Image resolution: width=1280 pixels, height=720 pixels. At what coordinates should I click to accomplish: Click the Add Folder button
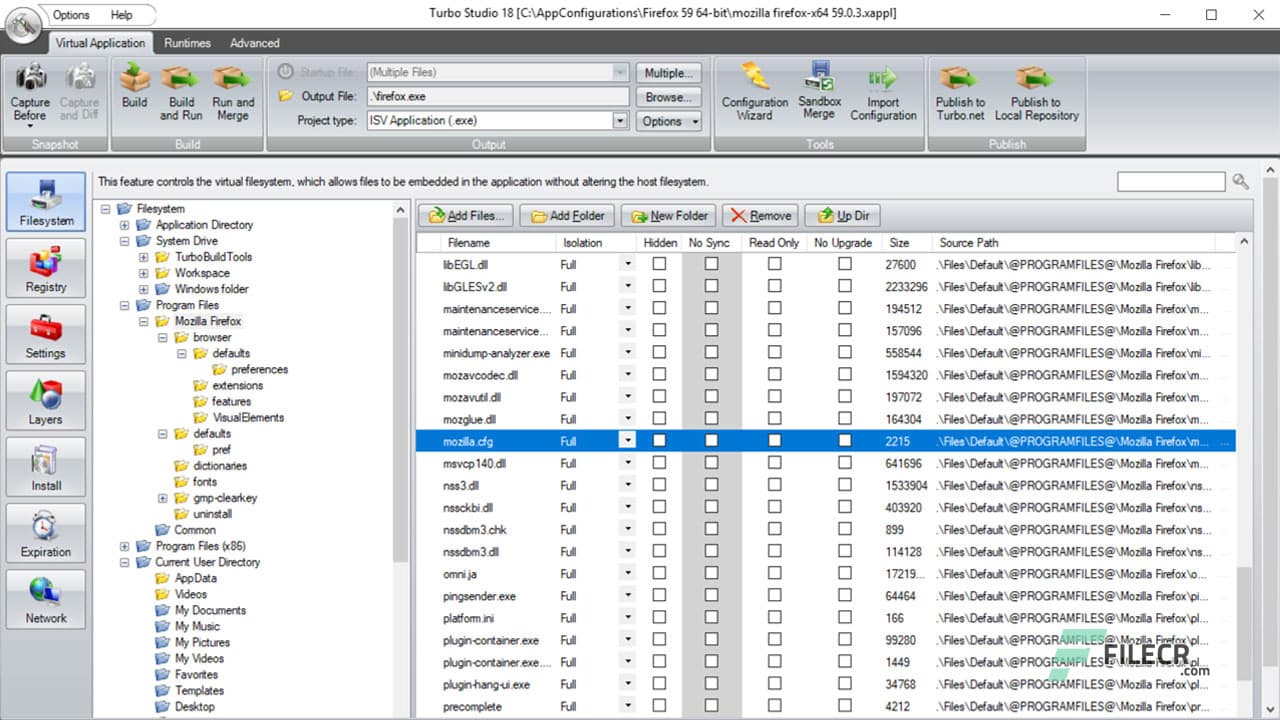point(566,215)
